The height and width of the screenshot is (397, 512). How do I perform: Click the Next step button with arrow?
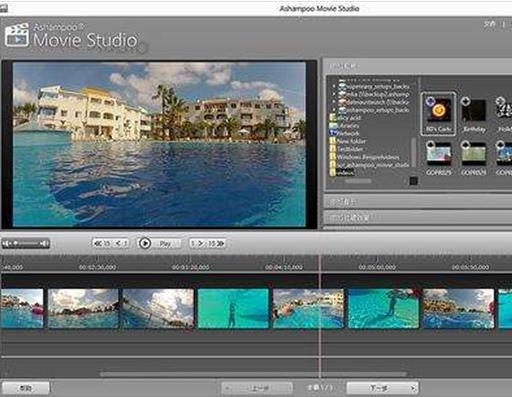[382, 388]
